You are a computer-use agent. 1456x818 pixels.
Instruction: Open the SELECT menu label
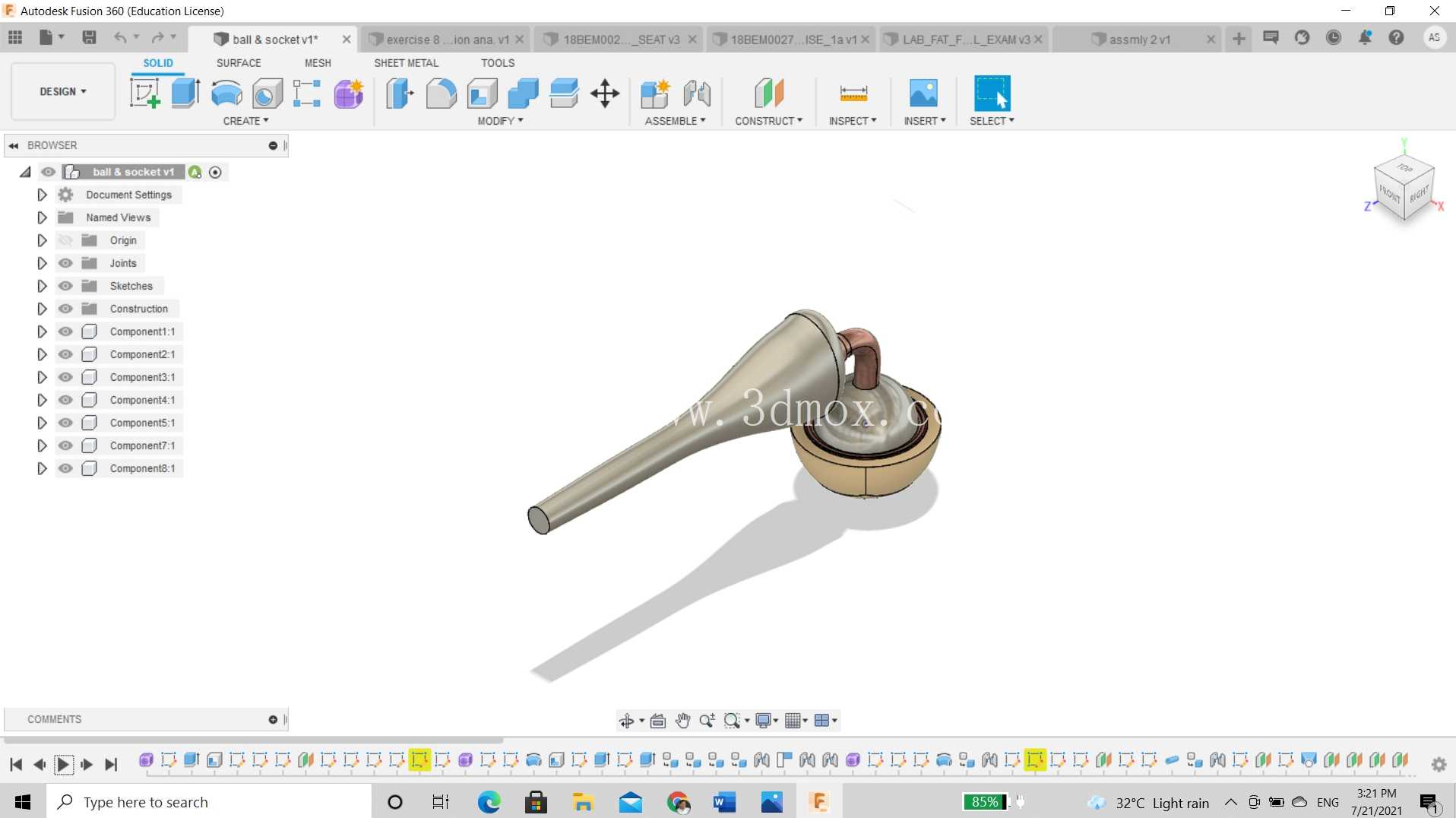click(992, 121)
